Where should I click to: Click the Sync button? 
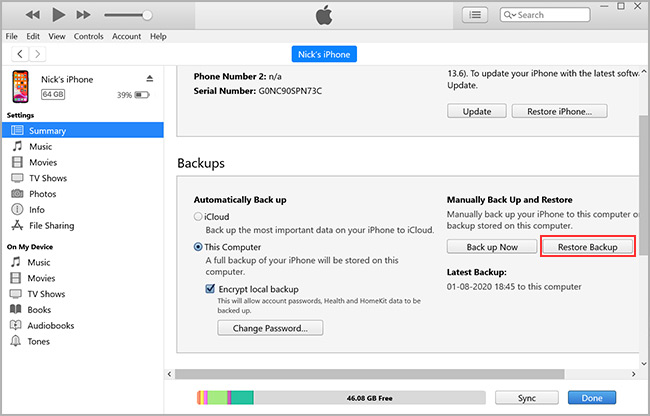[x=526, y=398]
